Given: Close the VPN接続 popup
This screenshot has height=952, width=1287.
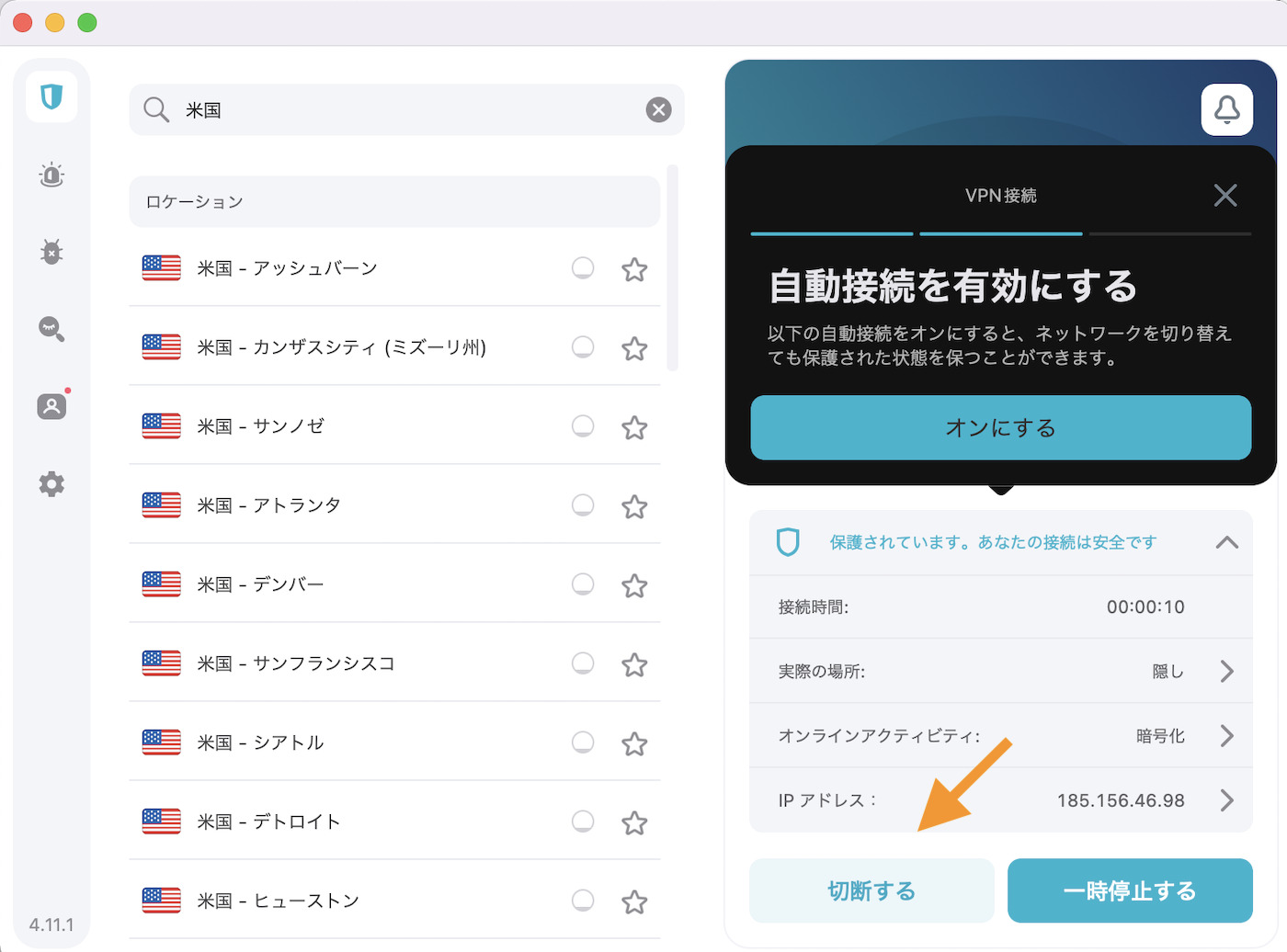Looking at the screenshot, I should click(1225, 195).
